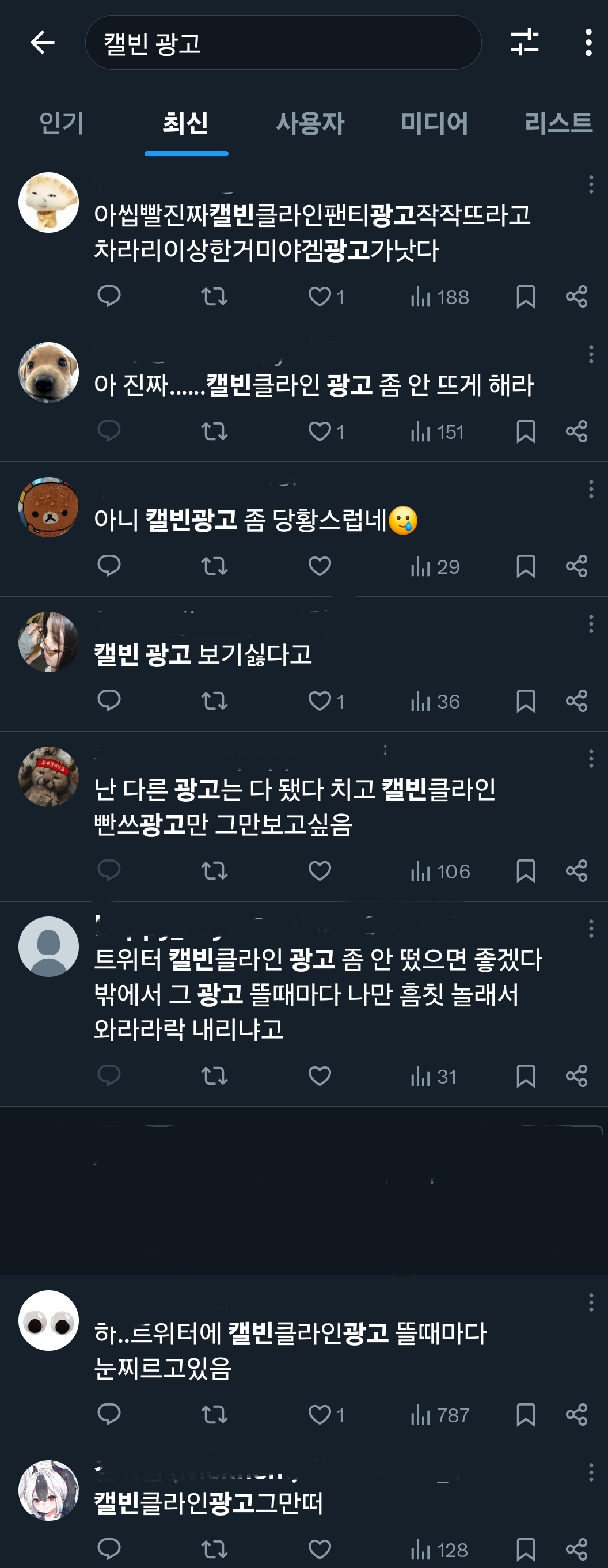Viewport: 608px width, 1568px height.
Task: Like the tweet with 188 views
Action: (320, 297)
